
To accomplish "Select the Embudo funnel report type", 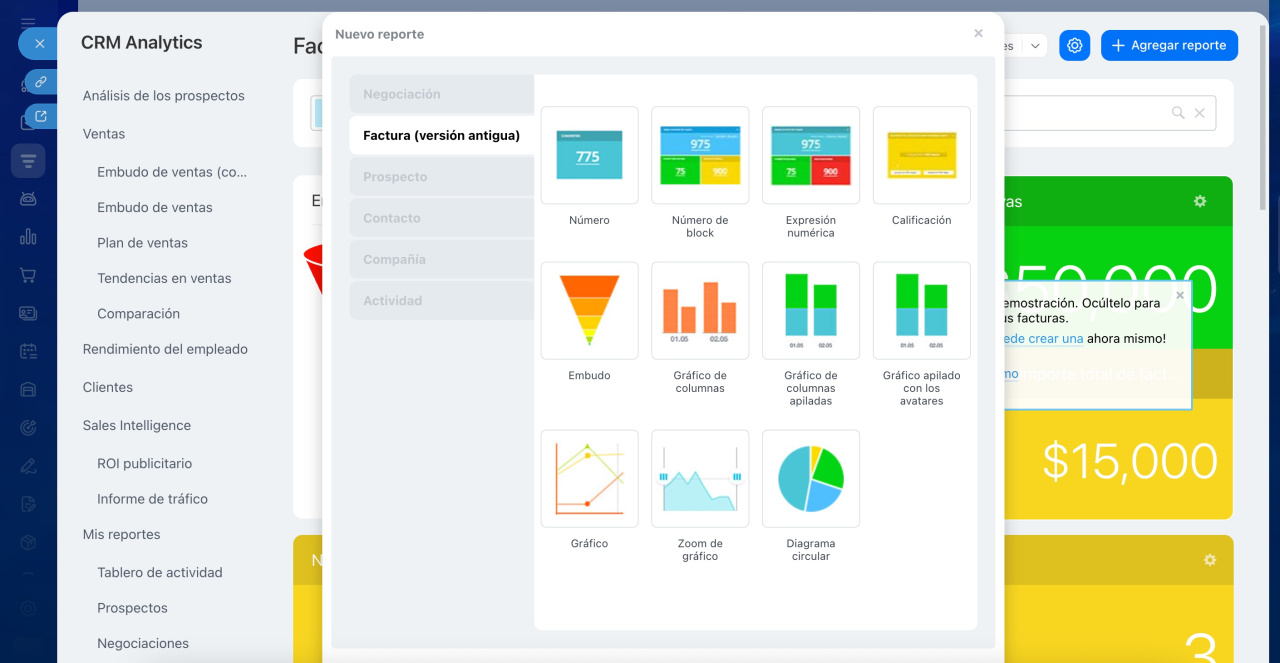I will click(589, 311).
